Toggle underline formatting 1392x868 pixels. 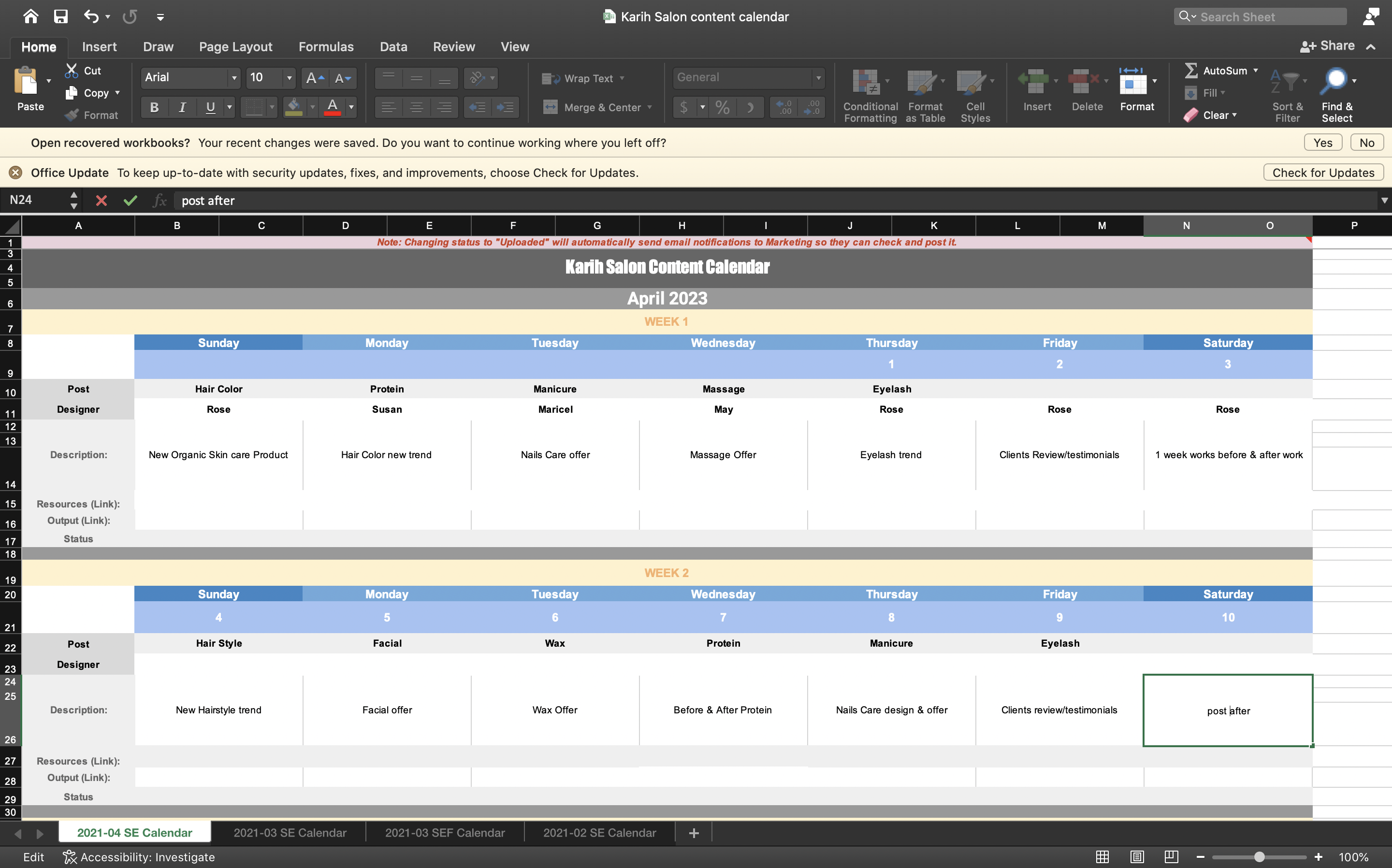(210, 107)
